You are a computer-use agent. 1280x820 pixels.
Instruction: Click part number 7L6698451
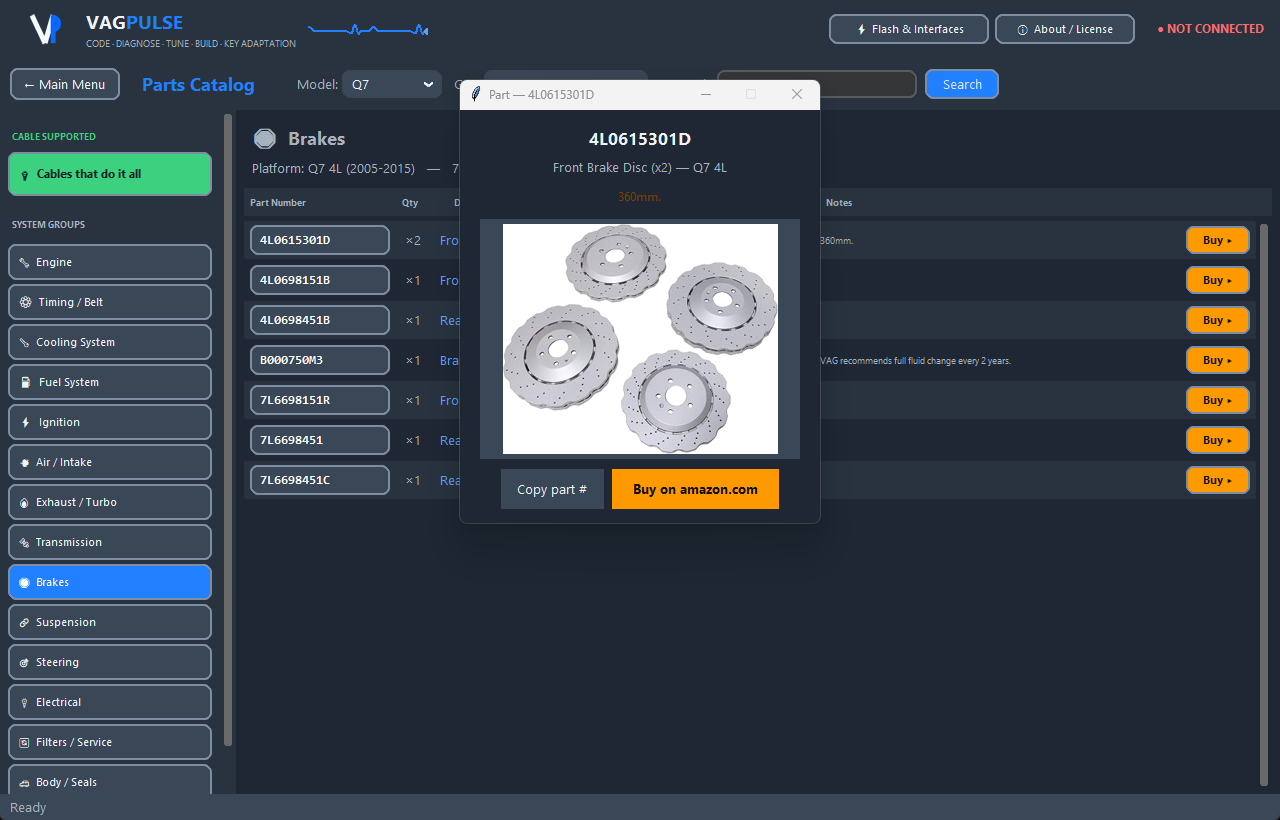click(x=320, y=440)
